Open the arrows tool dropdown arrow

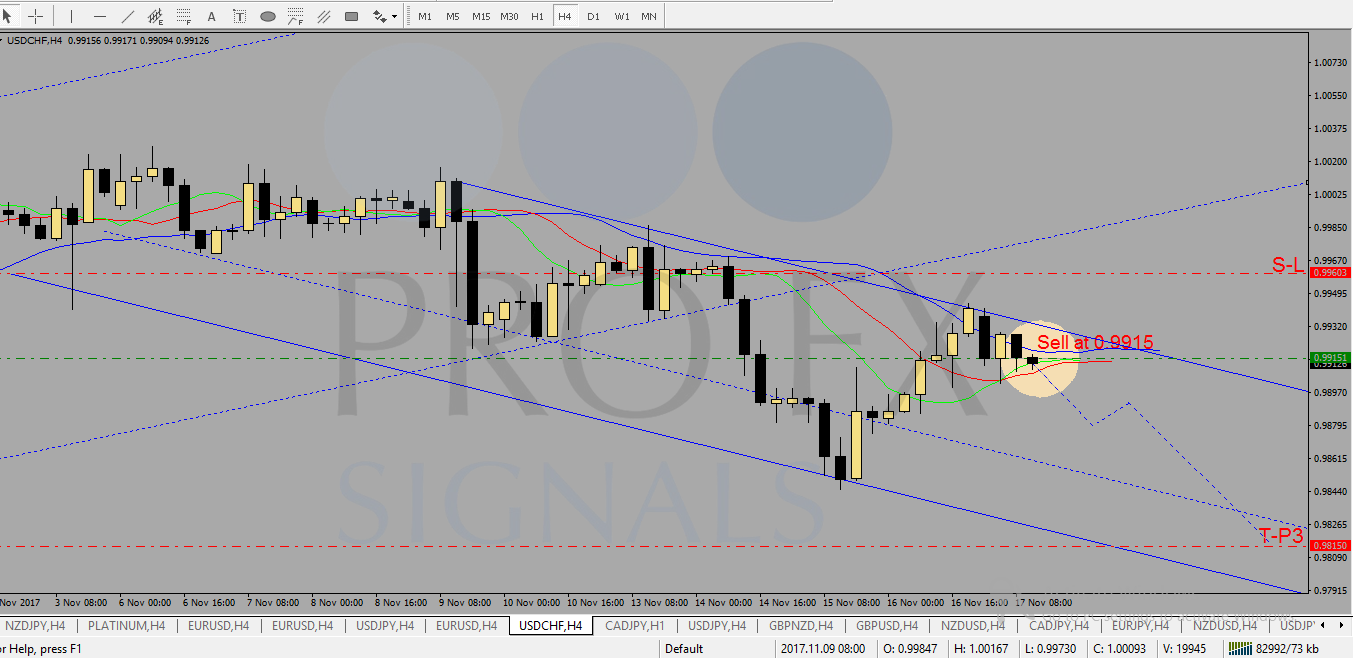[394, 16]
